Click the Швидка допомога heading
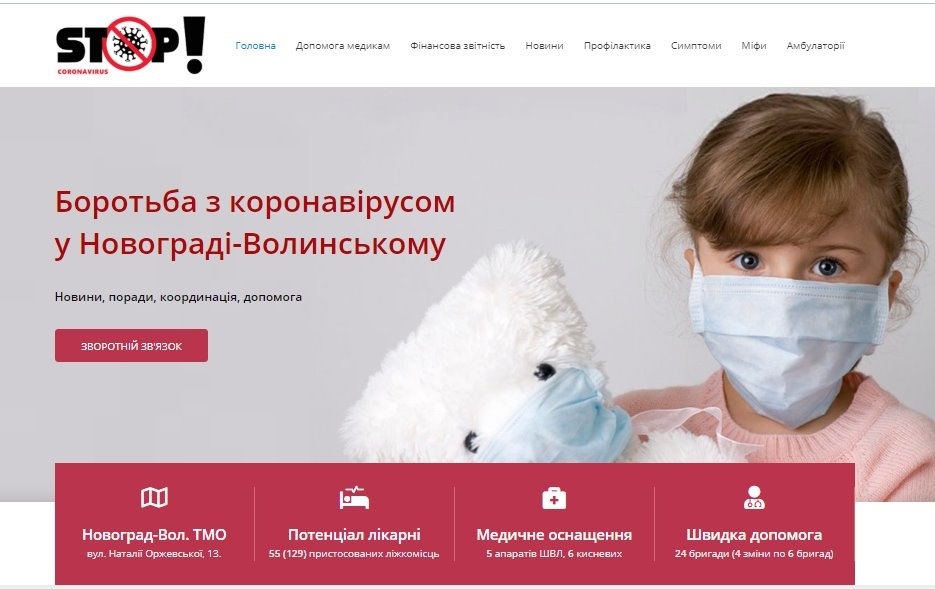 [x=754, y=534]
